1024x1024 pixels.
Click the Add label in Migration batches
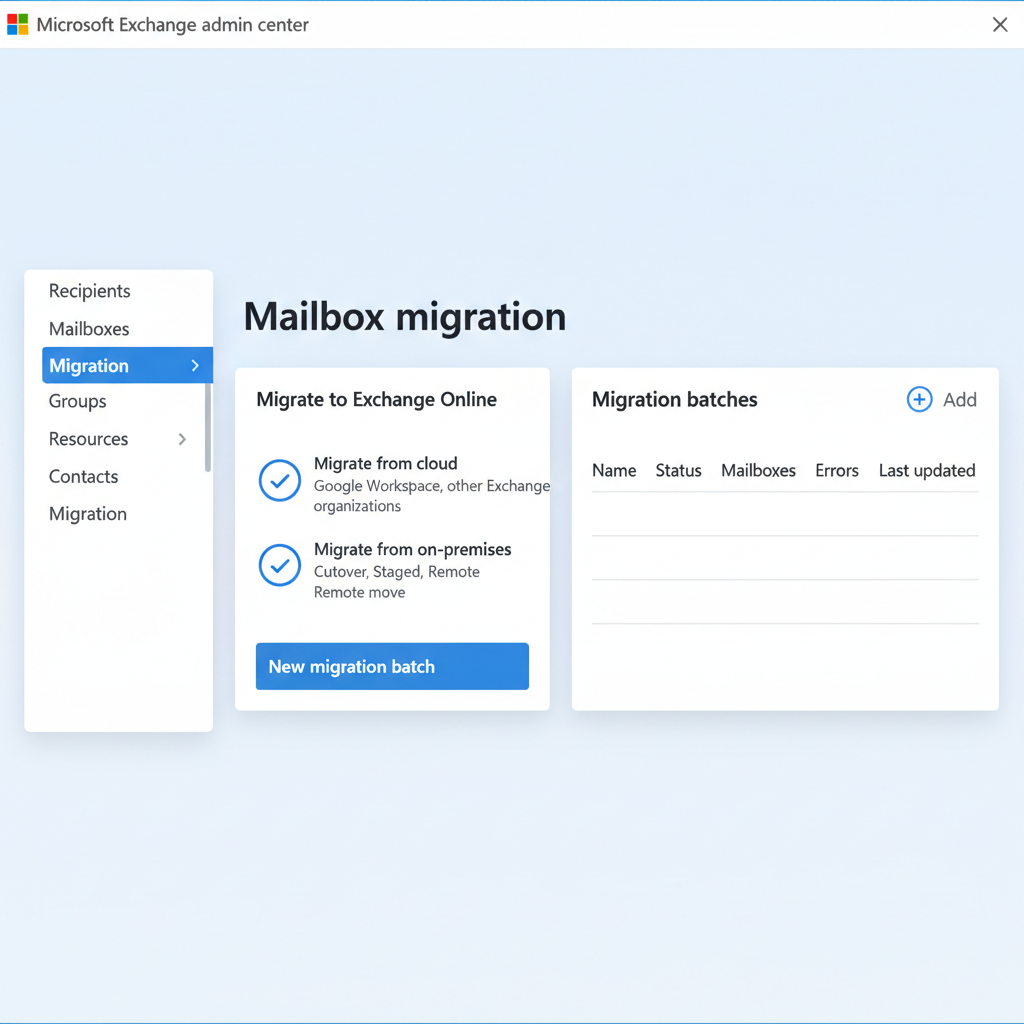click(x=959, y=400)
